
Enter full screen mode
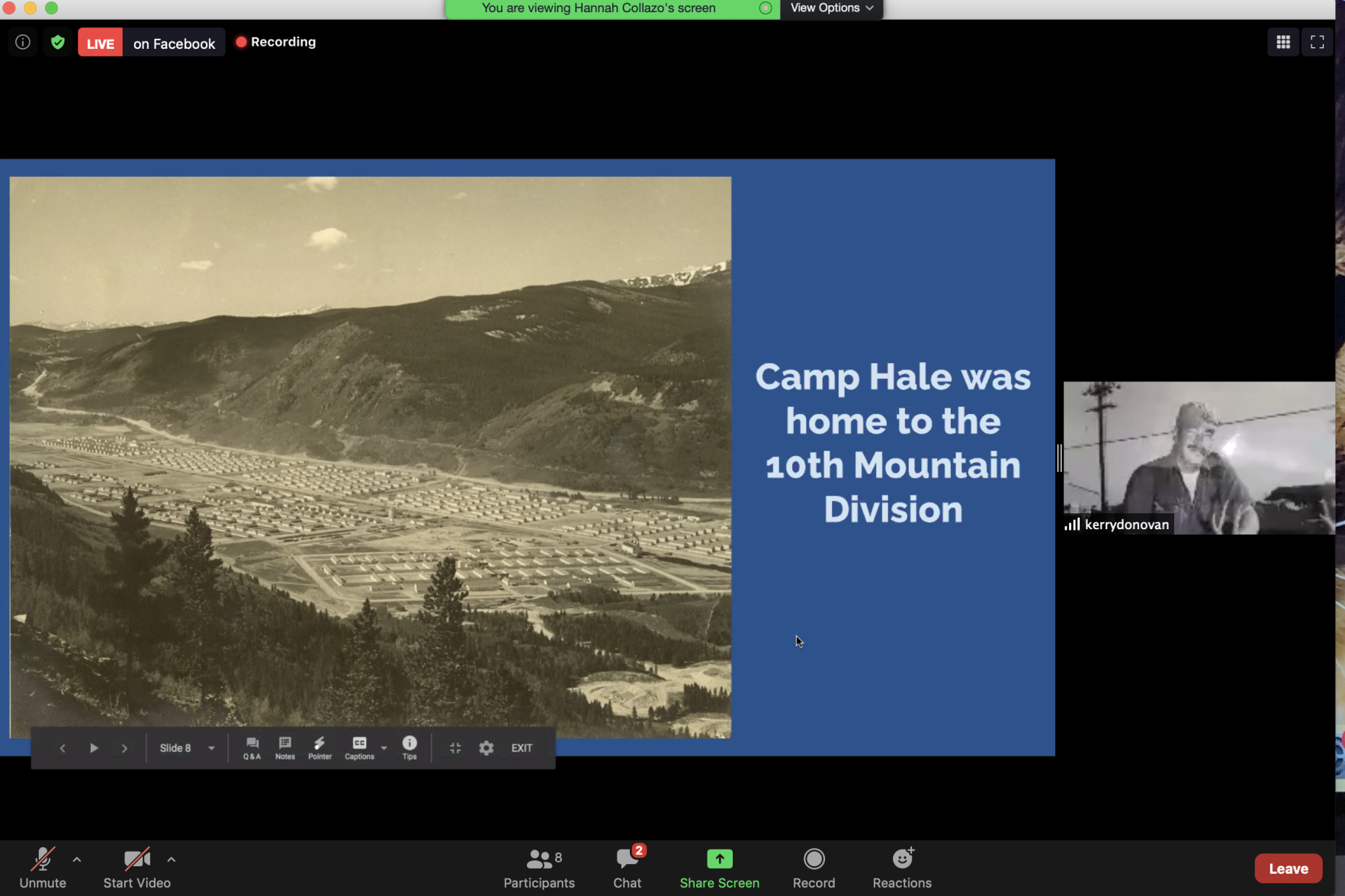coord(1317,42)
